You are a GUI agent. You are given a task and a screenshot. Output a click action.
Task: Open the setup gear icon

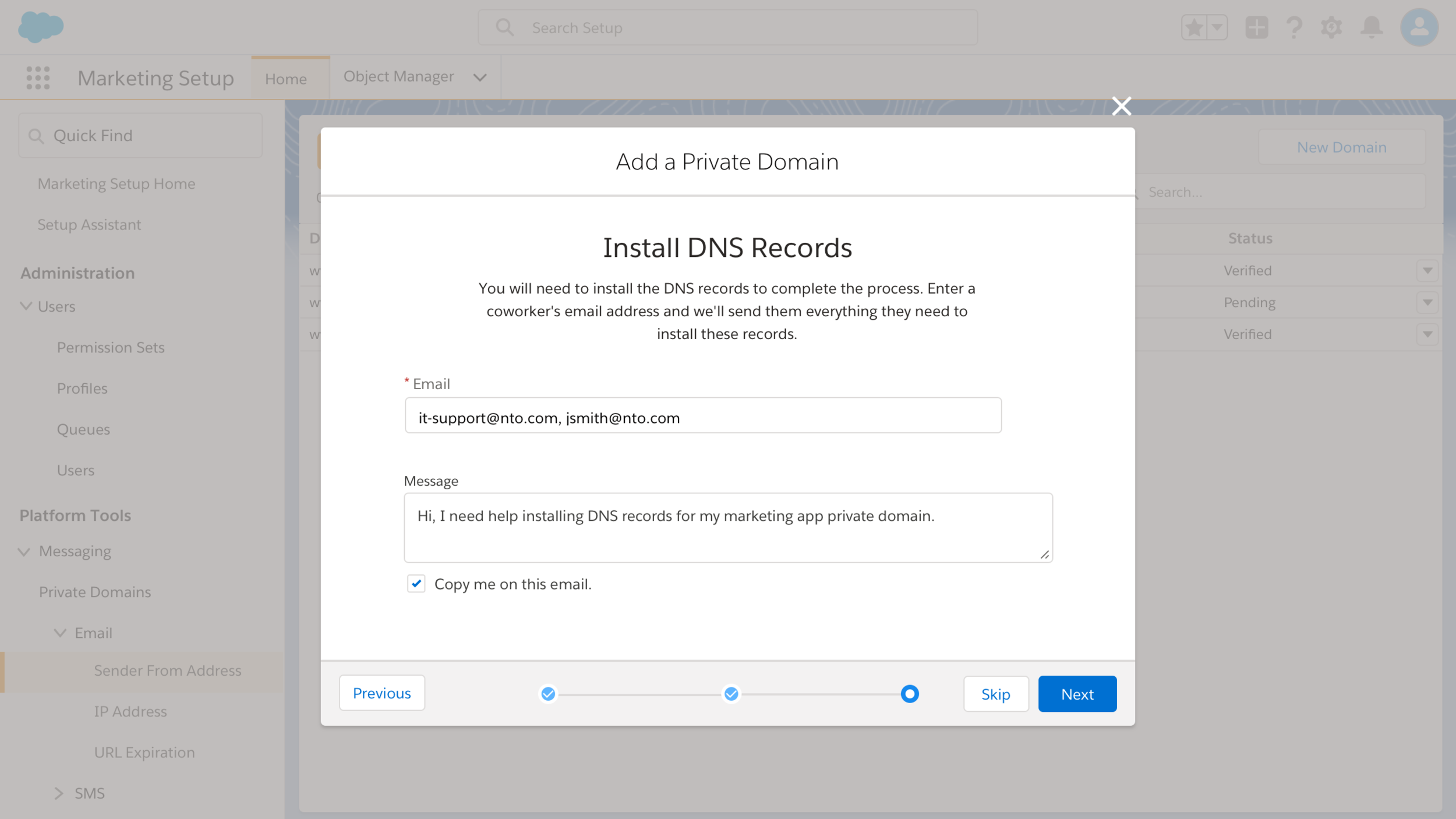1331,27
